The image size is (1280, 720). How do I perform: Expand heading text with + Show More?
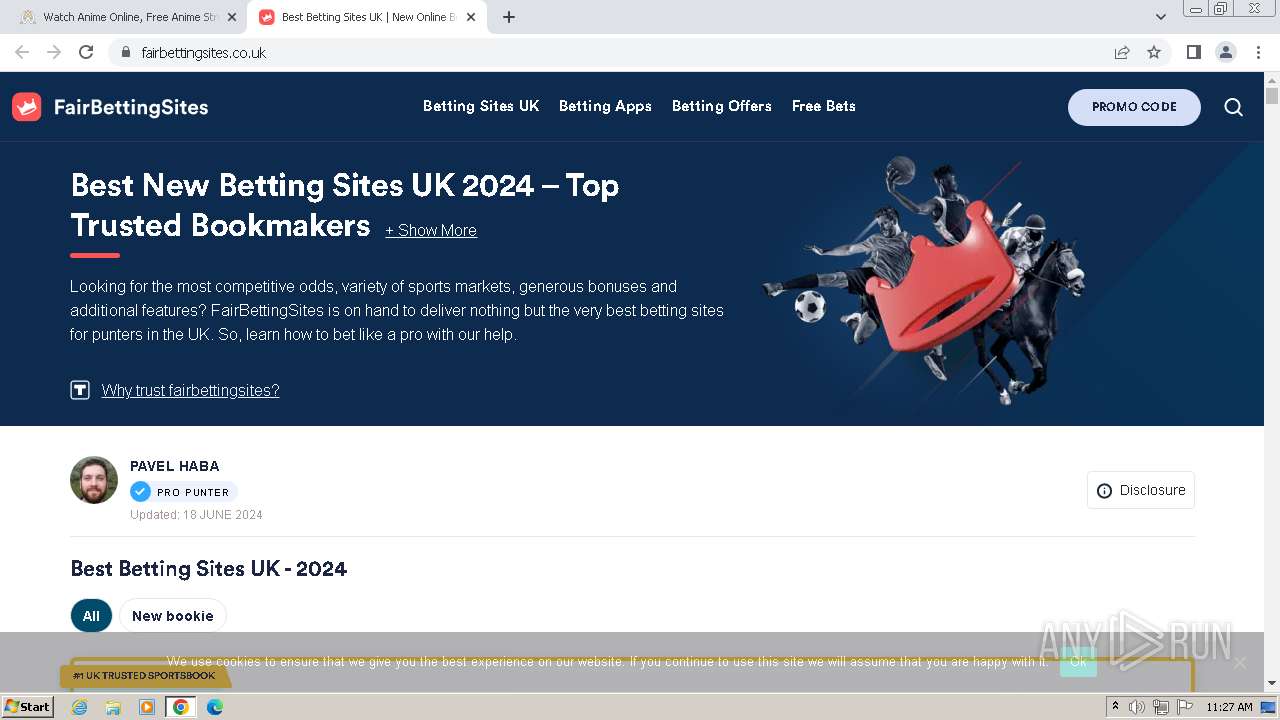[x=431, y=230]
